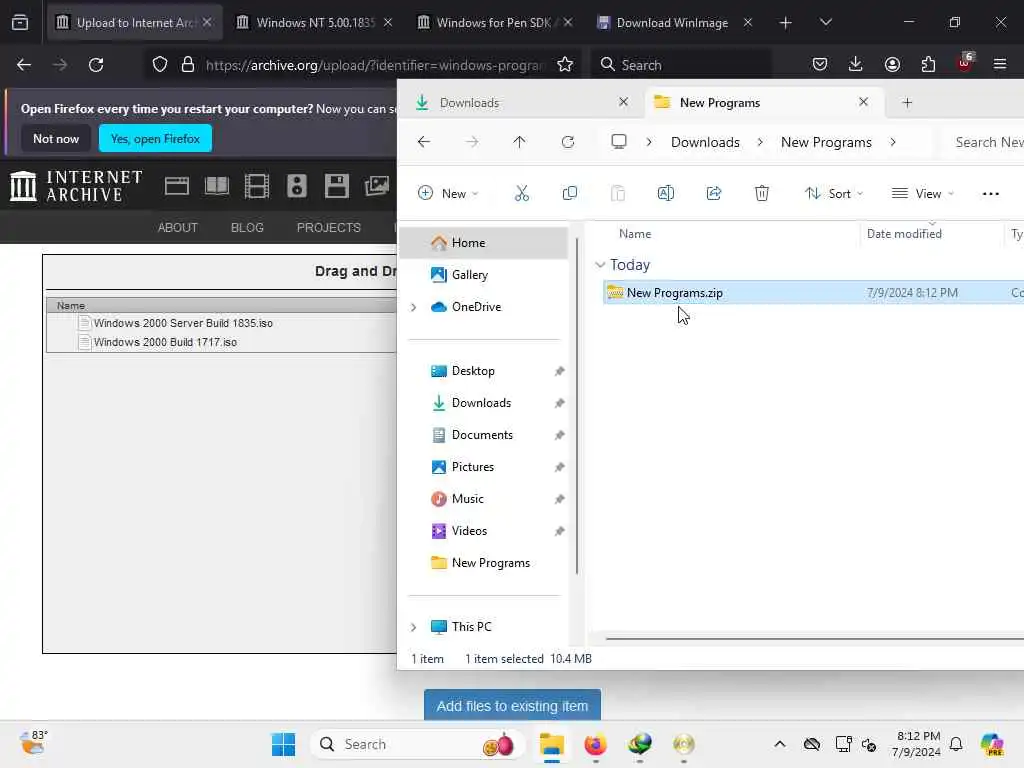Click the Cut icon in Explorer toolbar
This screenshot has height=768, width=1024.
(x=521, y=193)
